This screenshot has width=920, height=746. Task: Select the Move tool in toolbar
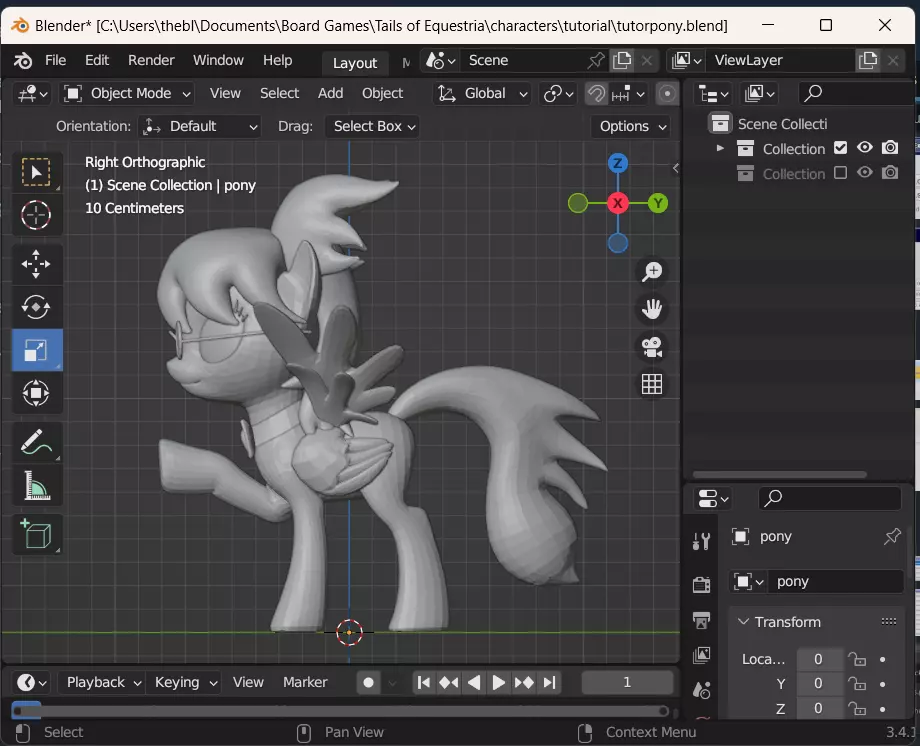coord(36,264)
